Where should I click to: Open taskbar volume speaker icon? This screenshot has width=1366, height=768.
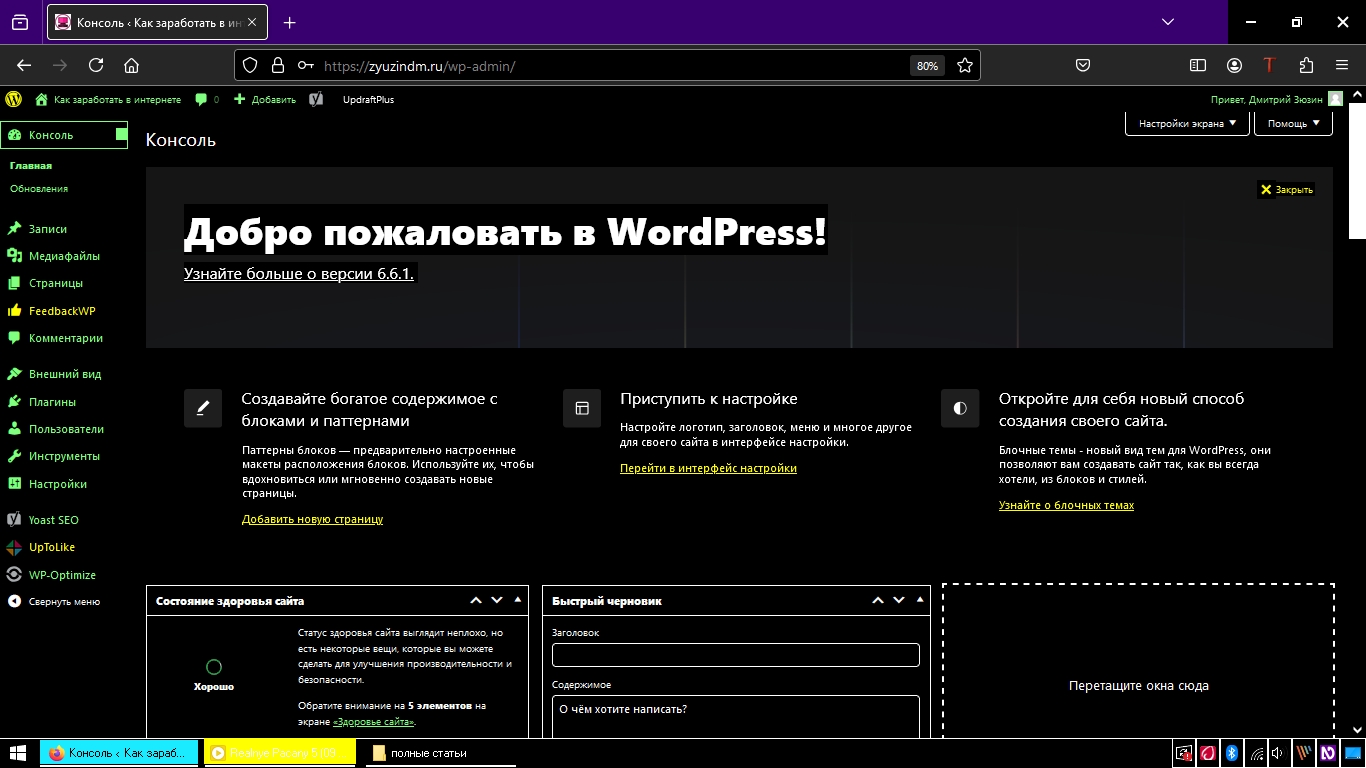[1278, 753]
